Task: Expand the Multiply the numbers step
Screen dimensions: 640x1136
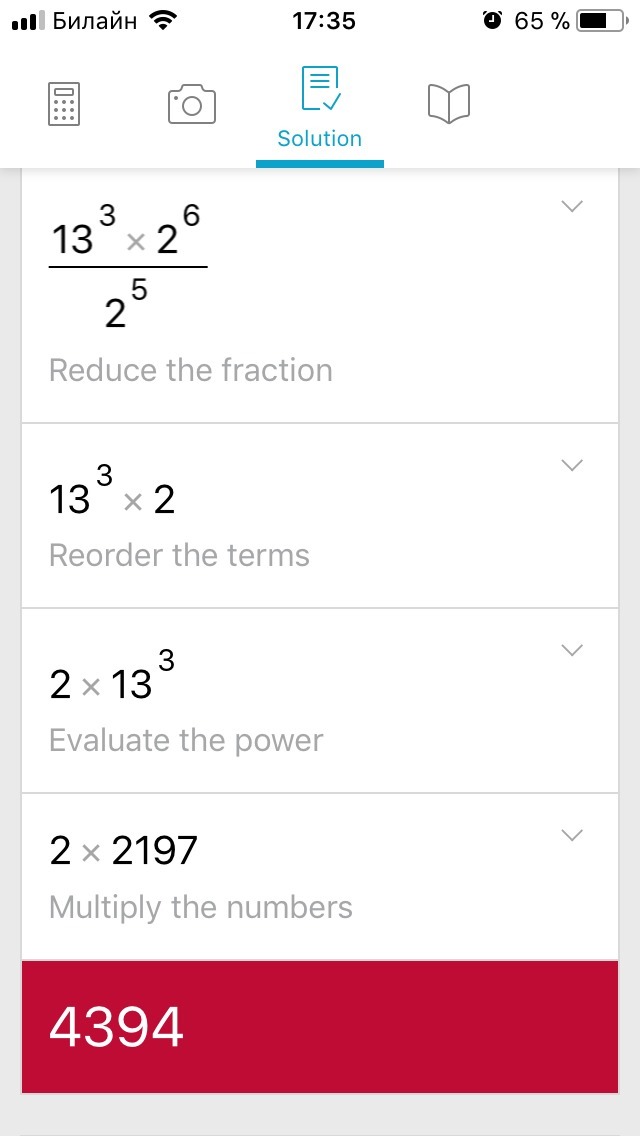Action: tap(572, 835)
